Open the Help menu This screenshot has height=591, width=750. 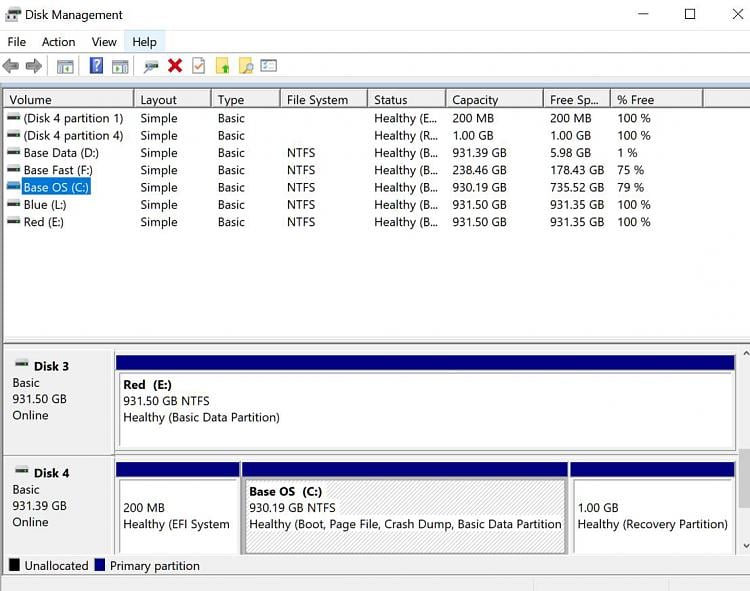point(144,42)
